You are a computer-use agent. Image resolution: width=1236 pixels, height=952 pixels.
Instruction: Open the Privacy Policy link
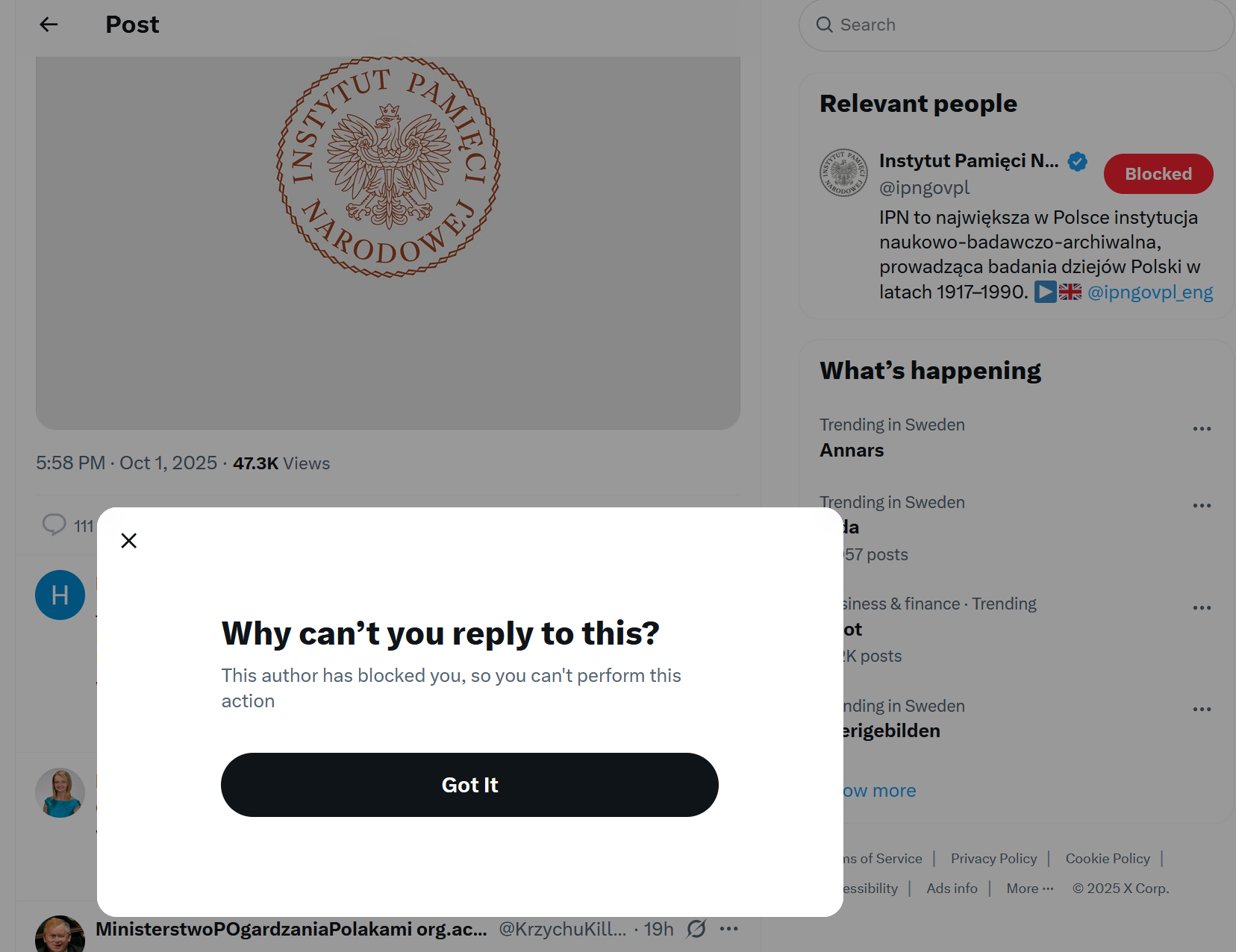pos(993,859)
